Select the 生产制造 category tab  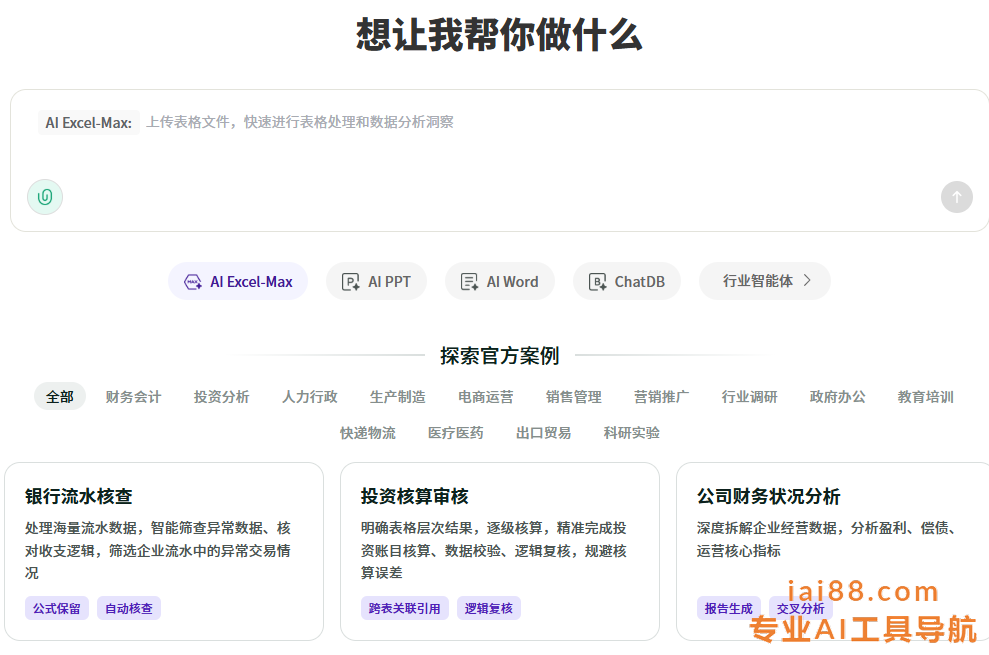click(x=397, y=396)
